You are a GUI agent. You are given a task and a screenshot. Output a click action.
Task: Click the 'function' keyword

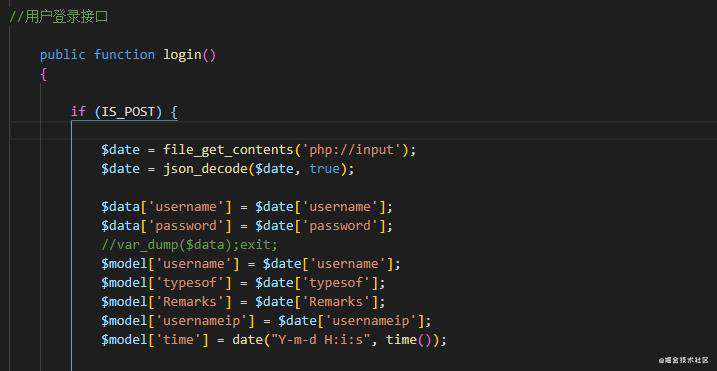(124, 55)
